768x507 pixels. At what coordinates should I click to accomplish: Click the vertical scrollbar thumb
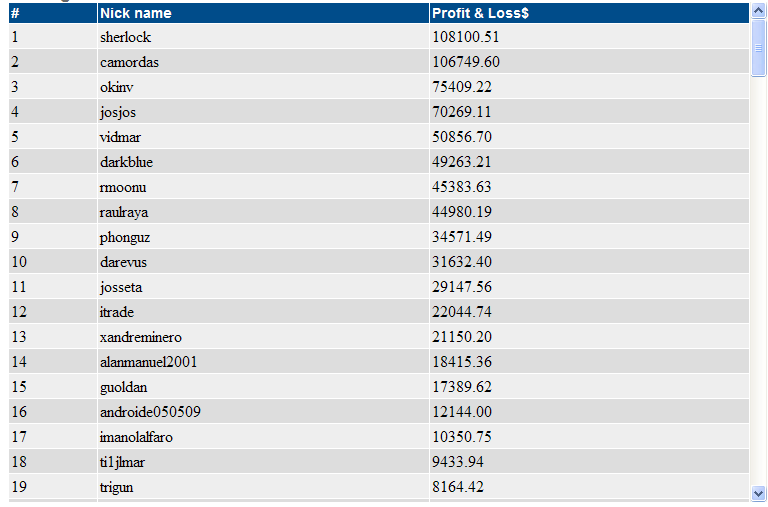(x=758, y=47)
